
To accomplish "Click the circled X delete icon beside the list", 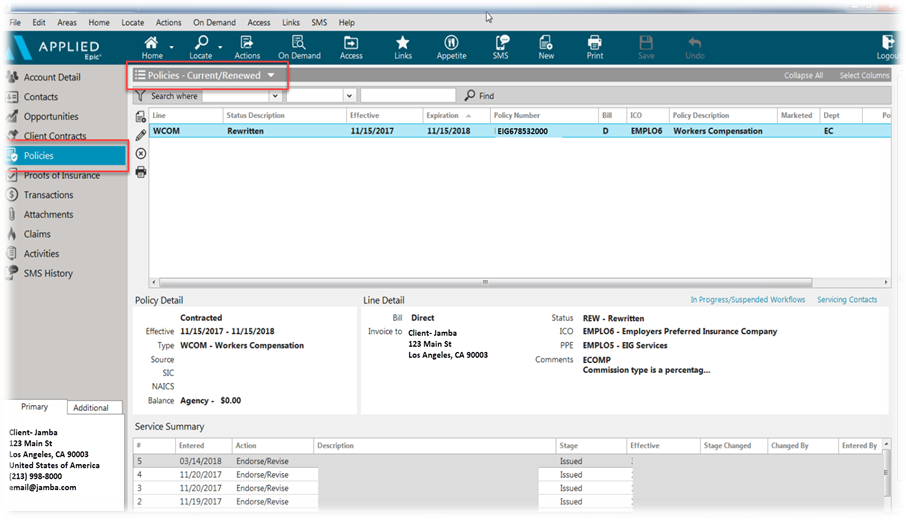I will (x=141, y=153).
